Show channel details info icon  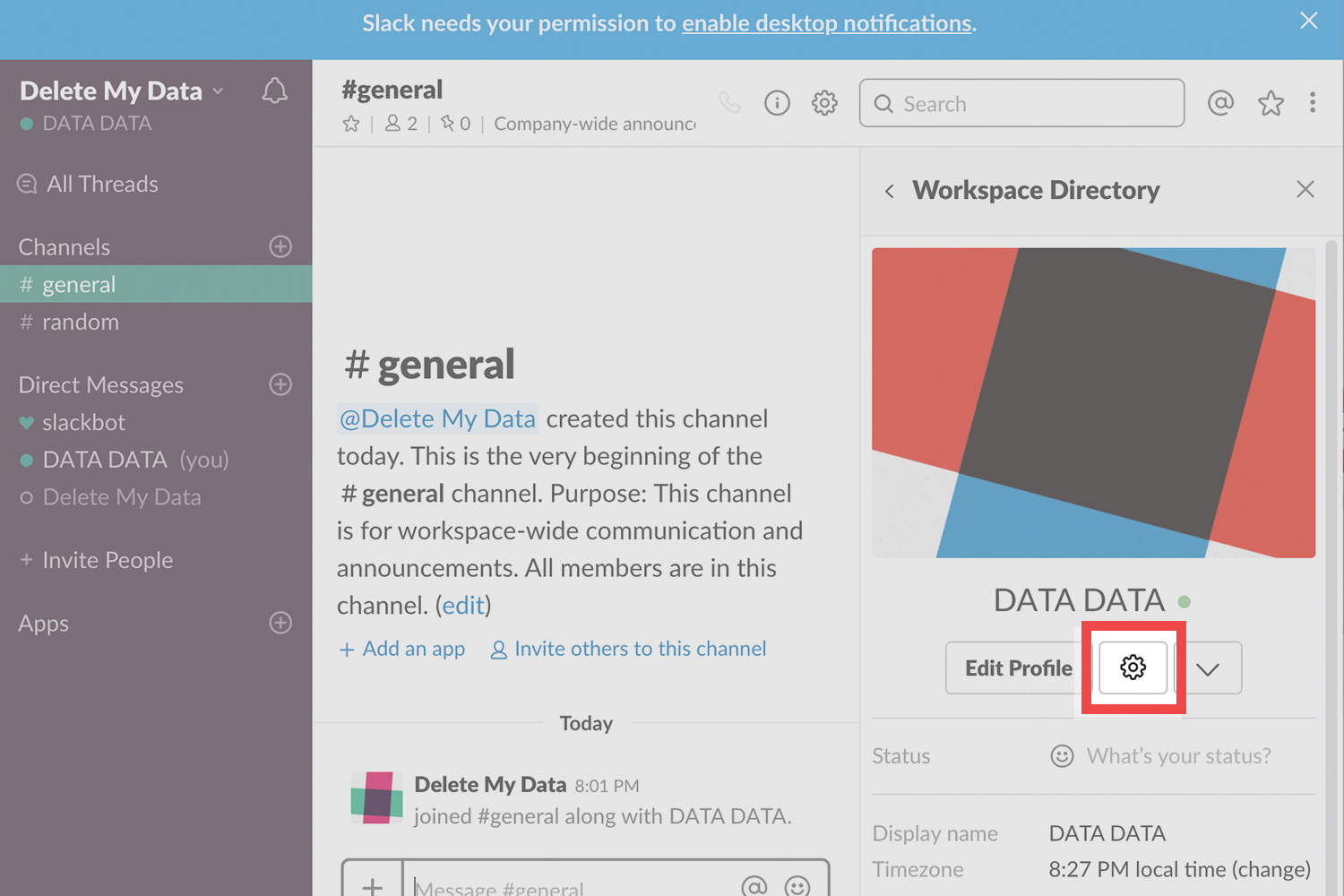tap(777, 103)
